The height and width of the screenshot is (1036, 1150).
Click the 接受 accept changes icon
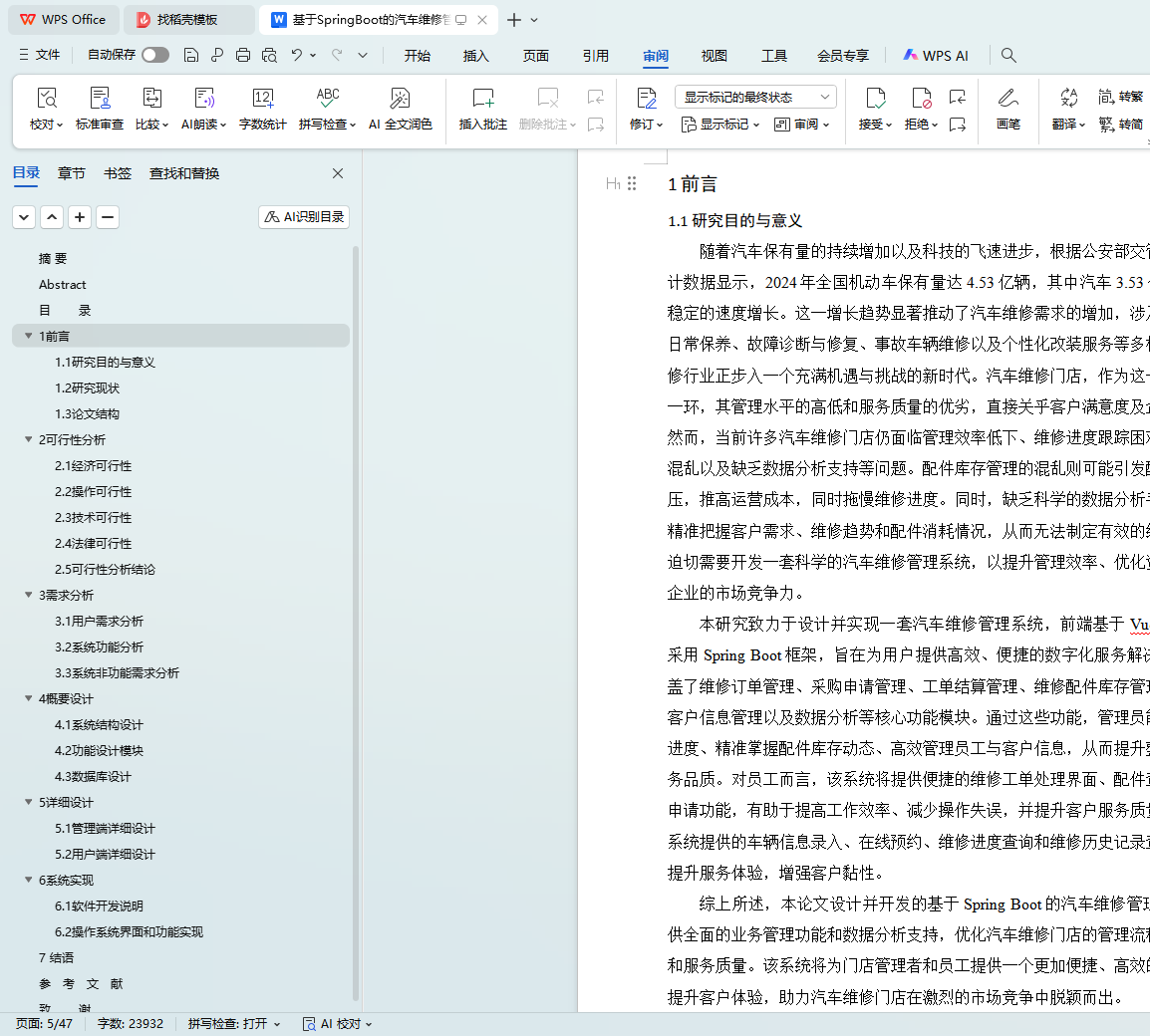(x=875, y=99)
